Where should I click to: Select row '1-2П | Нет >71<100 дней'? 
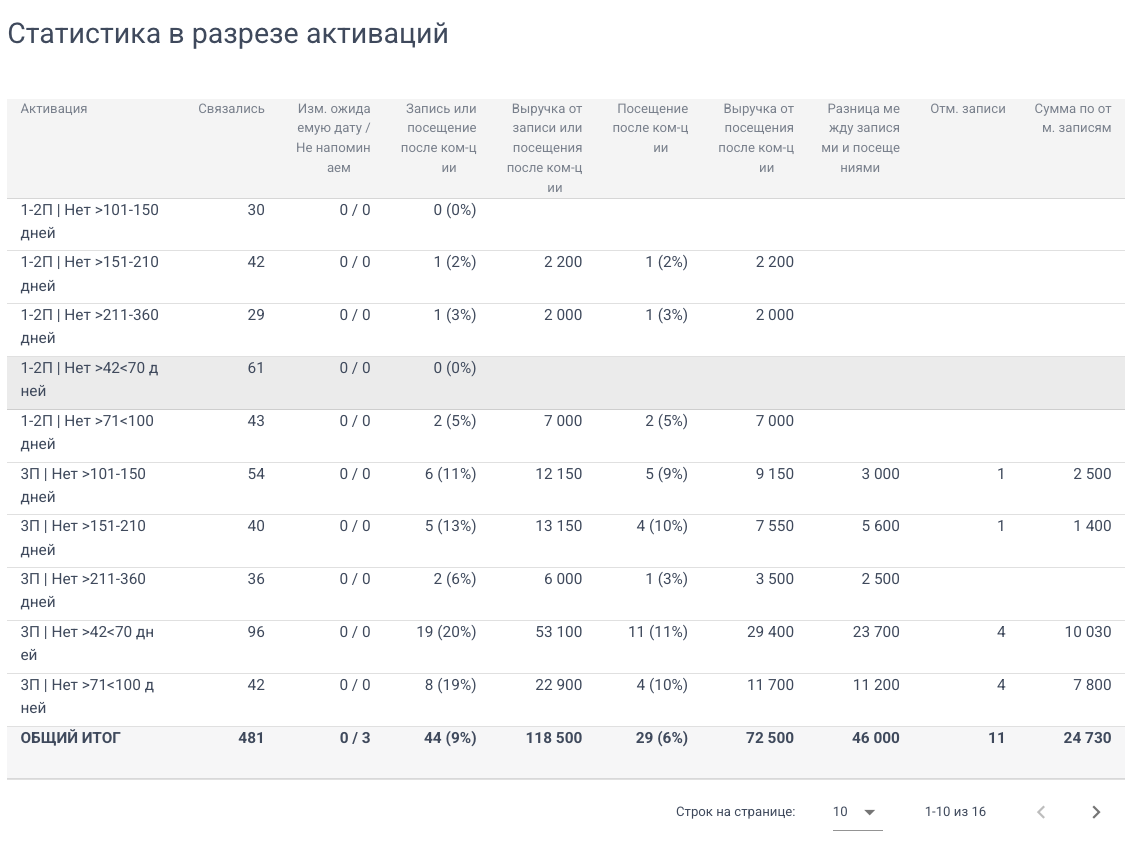tap(566, 436)
